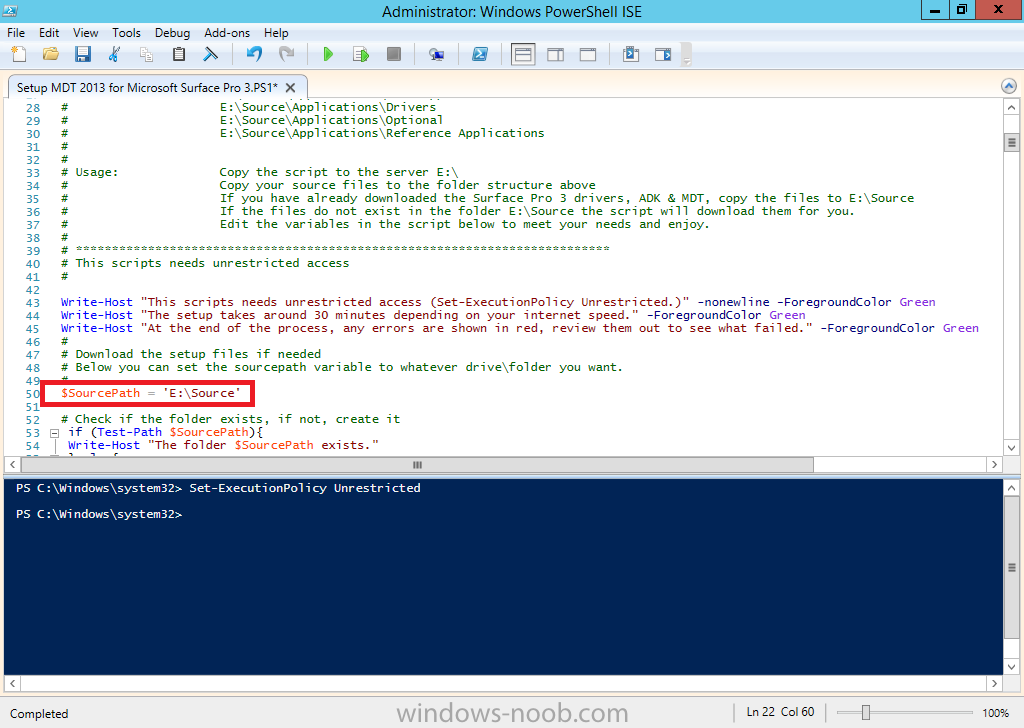Image resolution: width=1024 pixels, height=728 pixels.
Task: Click console pane scroll down arrow
Action: 1012,667
